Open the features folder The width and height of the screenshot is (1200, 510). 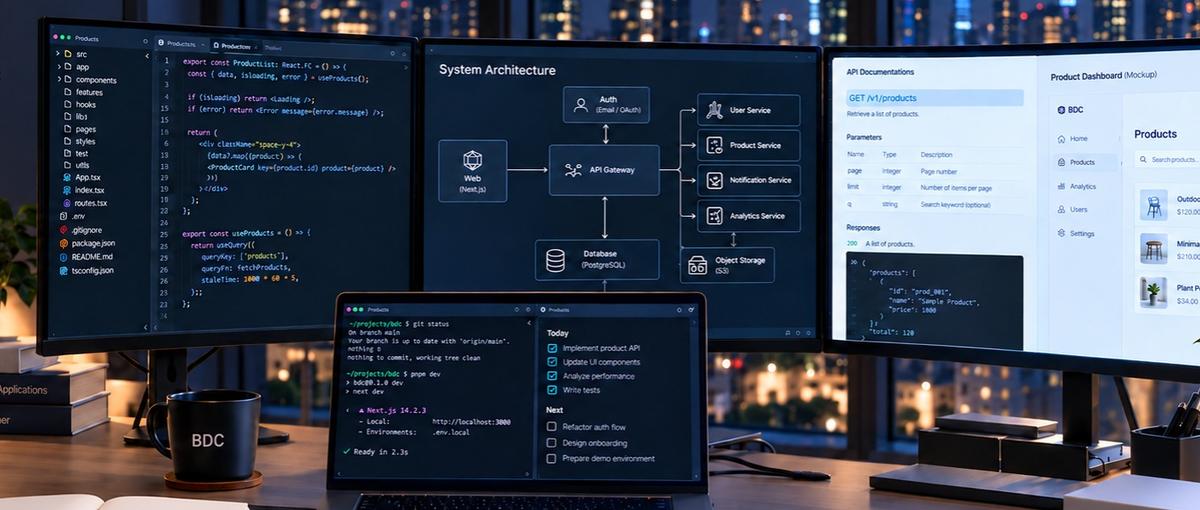[x=82, y=92]
